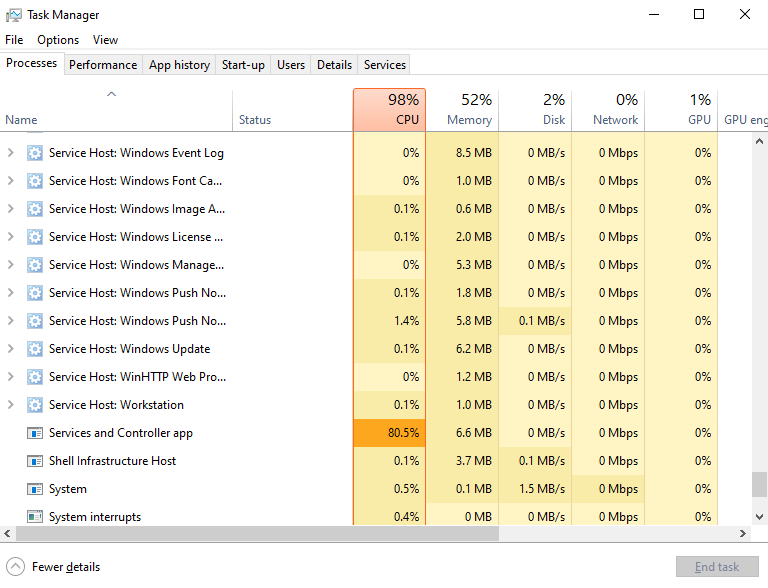This screenshot has height=588, width=768.
Task: Expand Service Host: Windows Font Ca...
Action: 10,181
